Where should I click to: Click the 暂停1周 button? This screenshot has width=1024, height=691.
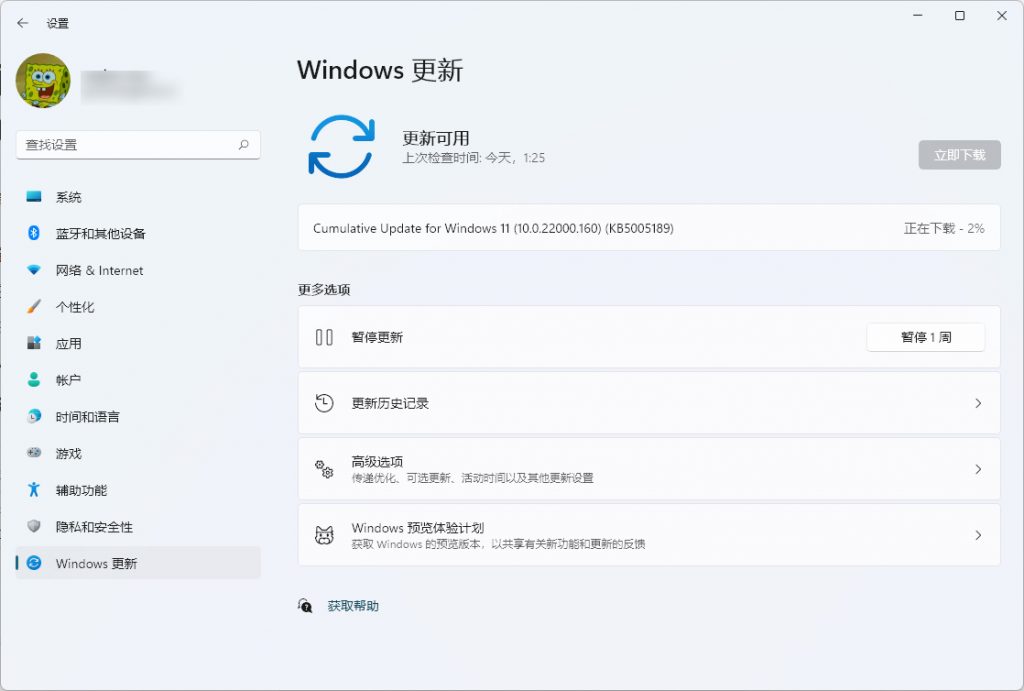[925, 337]
